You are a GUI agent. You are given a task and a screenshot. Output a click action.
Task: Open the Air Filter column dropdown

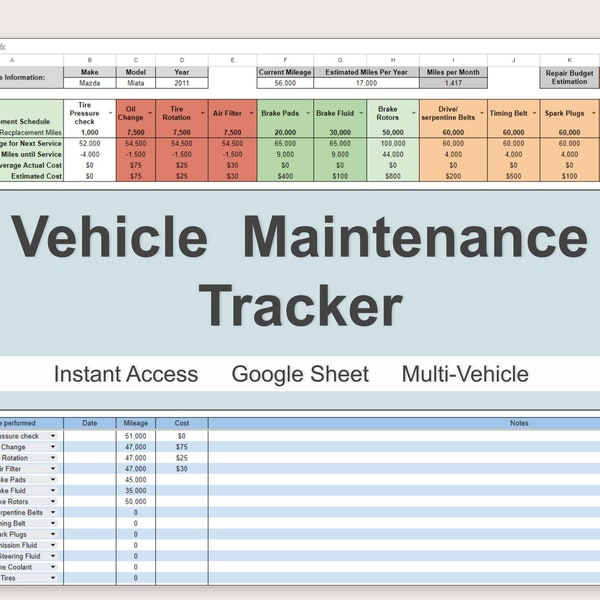(x=251, y=113)
